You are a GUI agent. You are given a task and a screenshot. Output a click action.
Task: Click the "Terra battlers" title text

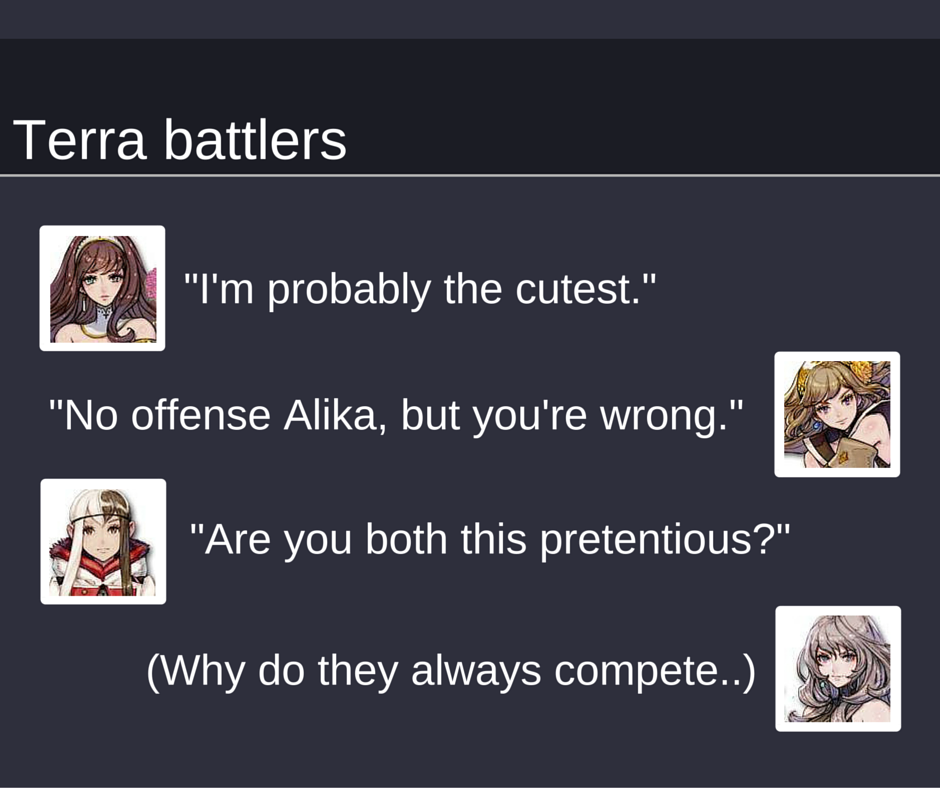180,140
